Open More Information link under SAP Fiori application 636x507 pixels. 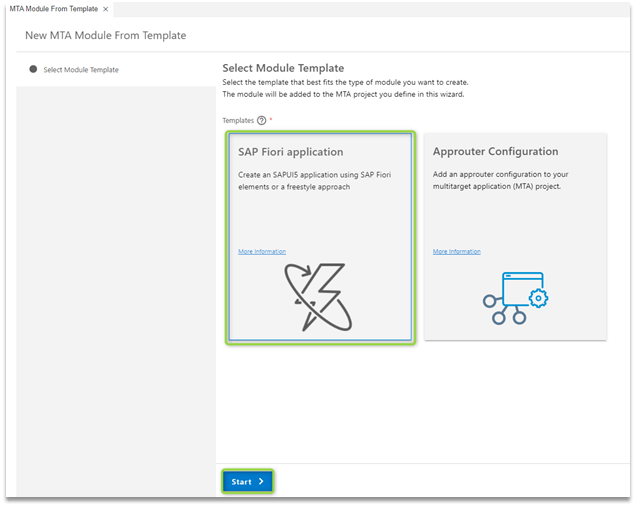click(x=262, y=251)
